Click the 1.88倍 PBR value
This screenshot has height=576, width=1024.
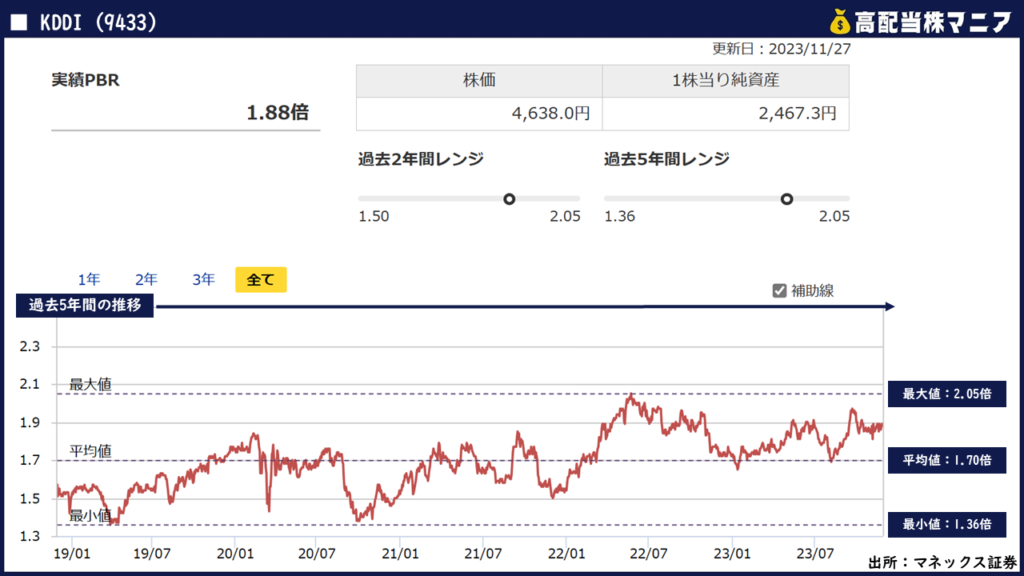[x=277, y=112]
